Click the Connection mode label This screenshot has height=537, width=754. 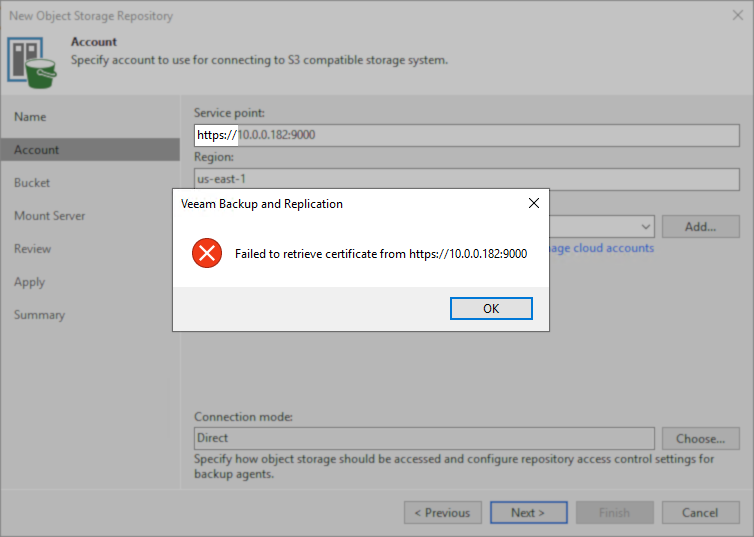pyautogui.click(x=243, y=417)
